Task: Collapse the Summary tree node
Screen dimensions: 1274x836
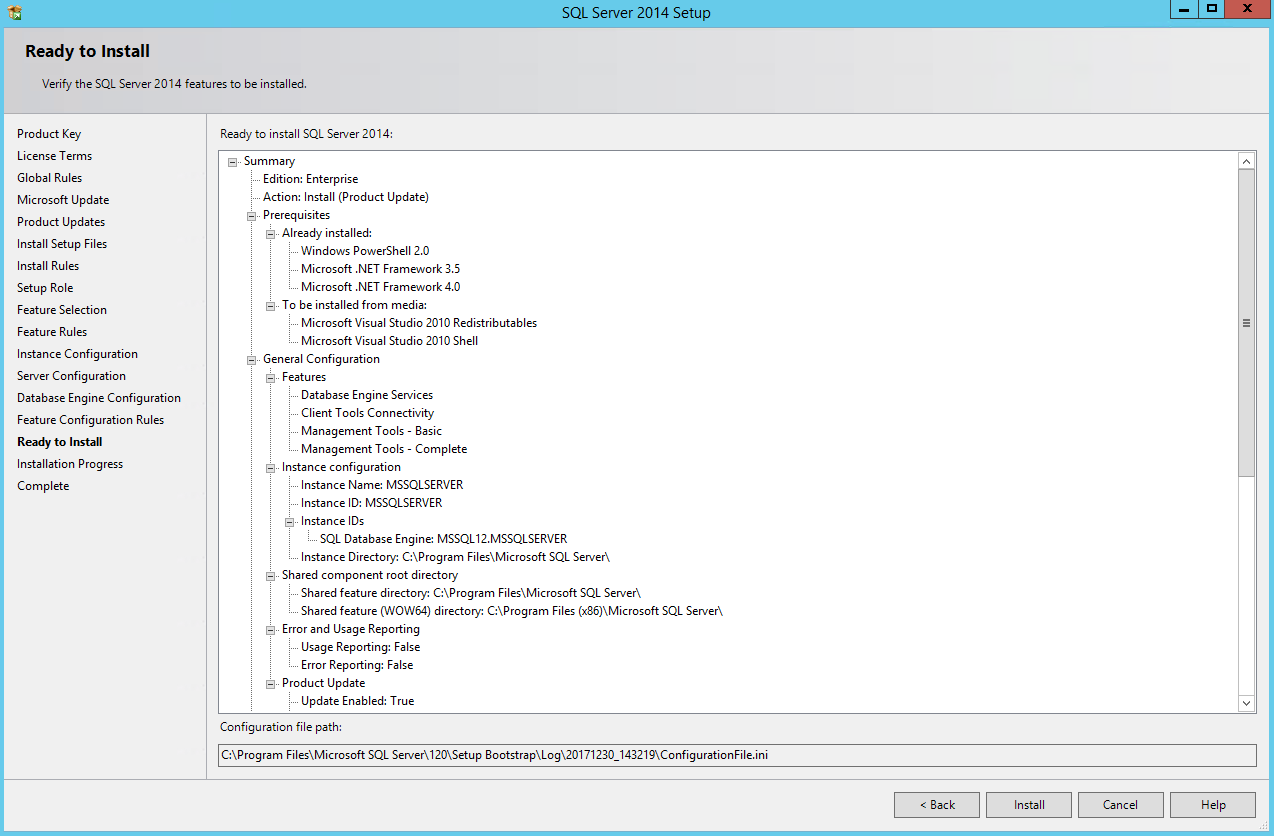Action: [x=232, y=161]
